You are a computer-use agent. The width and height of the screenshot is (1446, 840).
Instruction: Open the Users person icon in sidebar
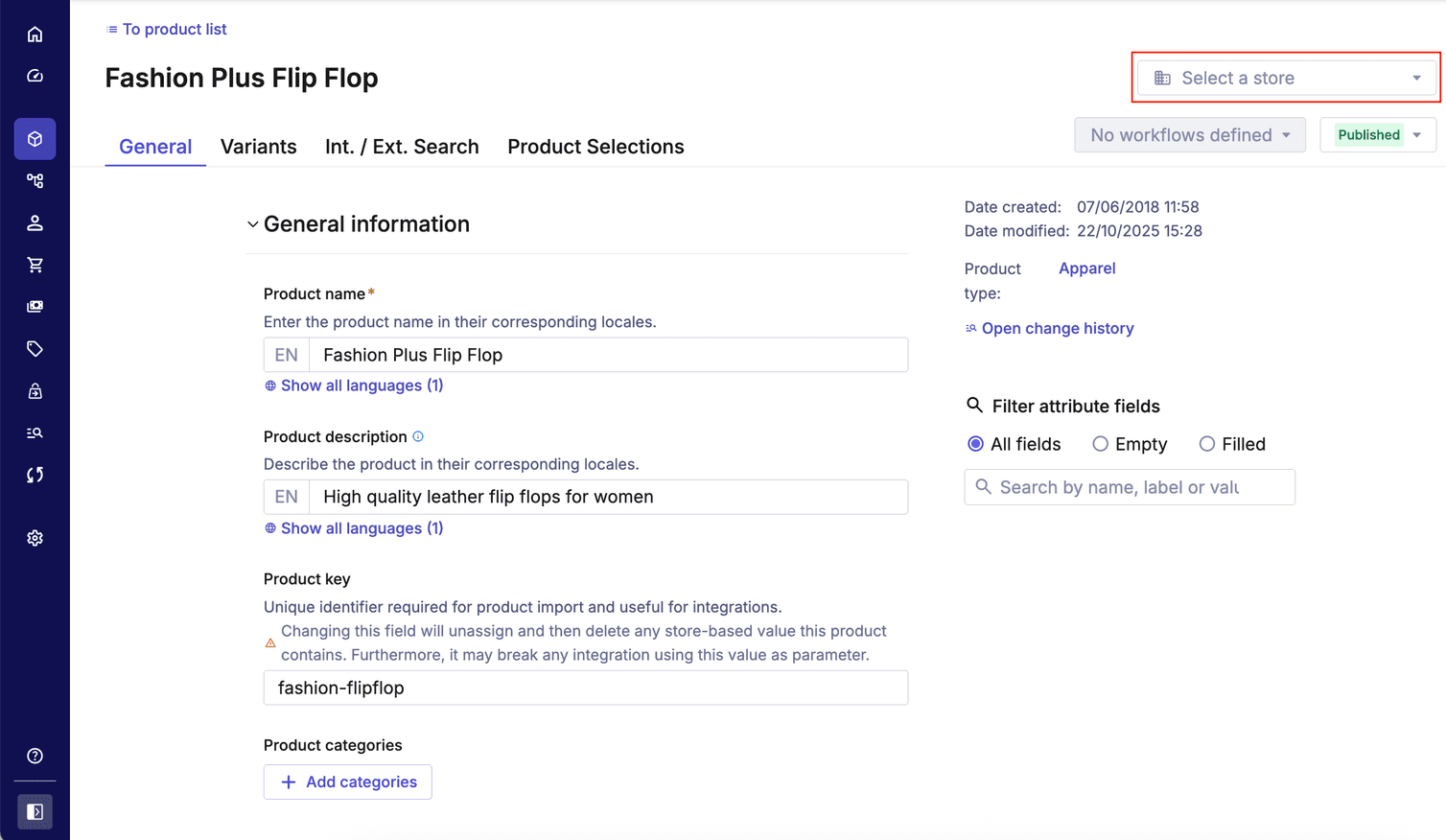[x=35, y=222]
